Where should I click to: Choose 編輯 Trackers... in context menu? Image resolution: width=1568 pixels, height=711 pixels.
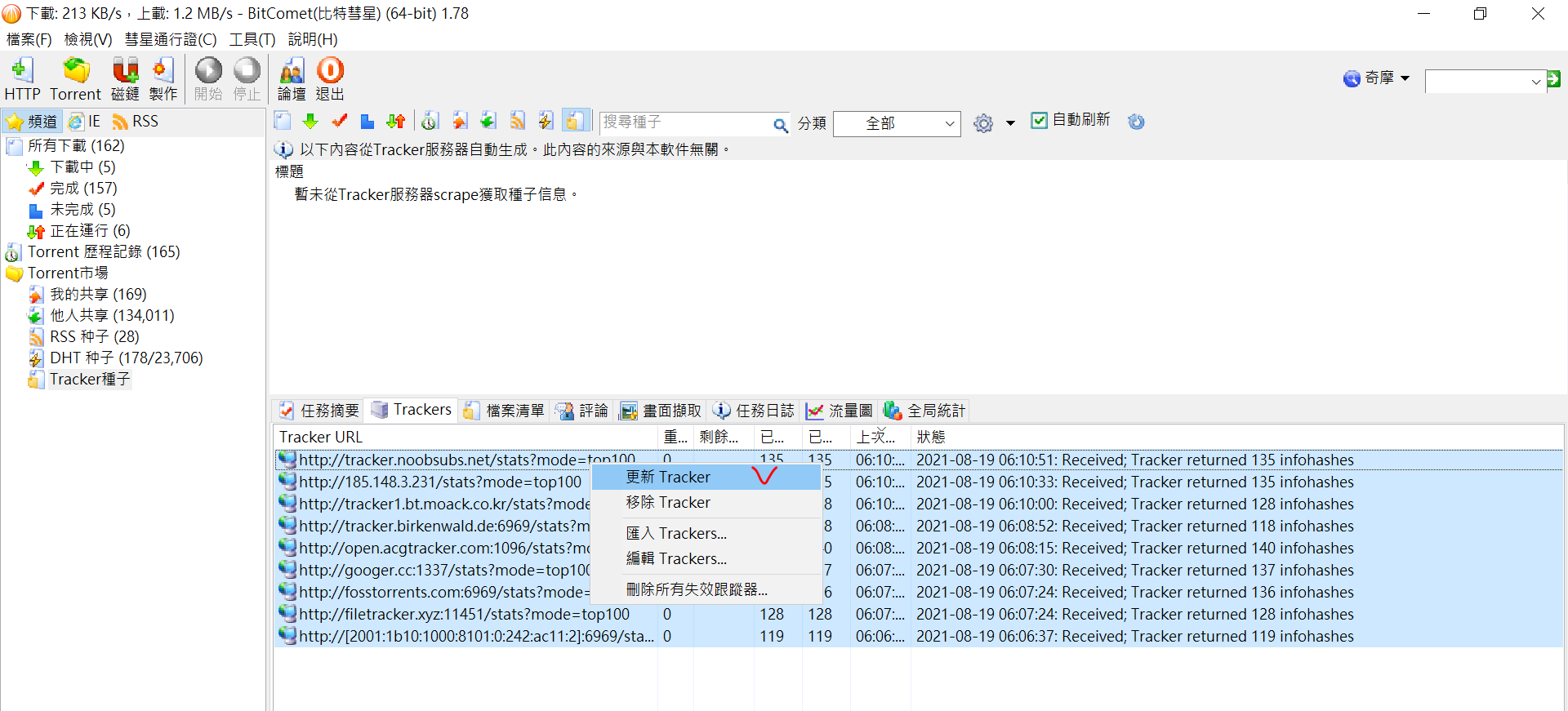pos(706,559)
